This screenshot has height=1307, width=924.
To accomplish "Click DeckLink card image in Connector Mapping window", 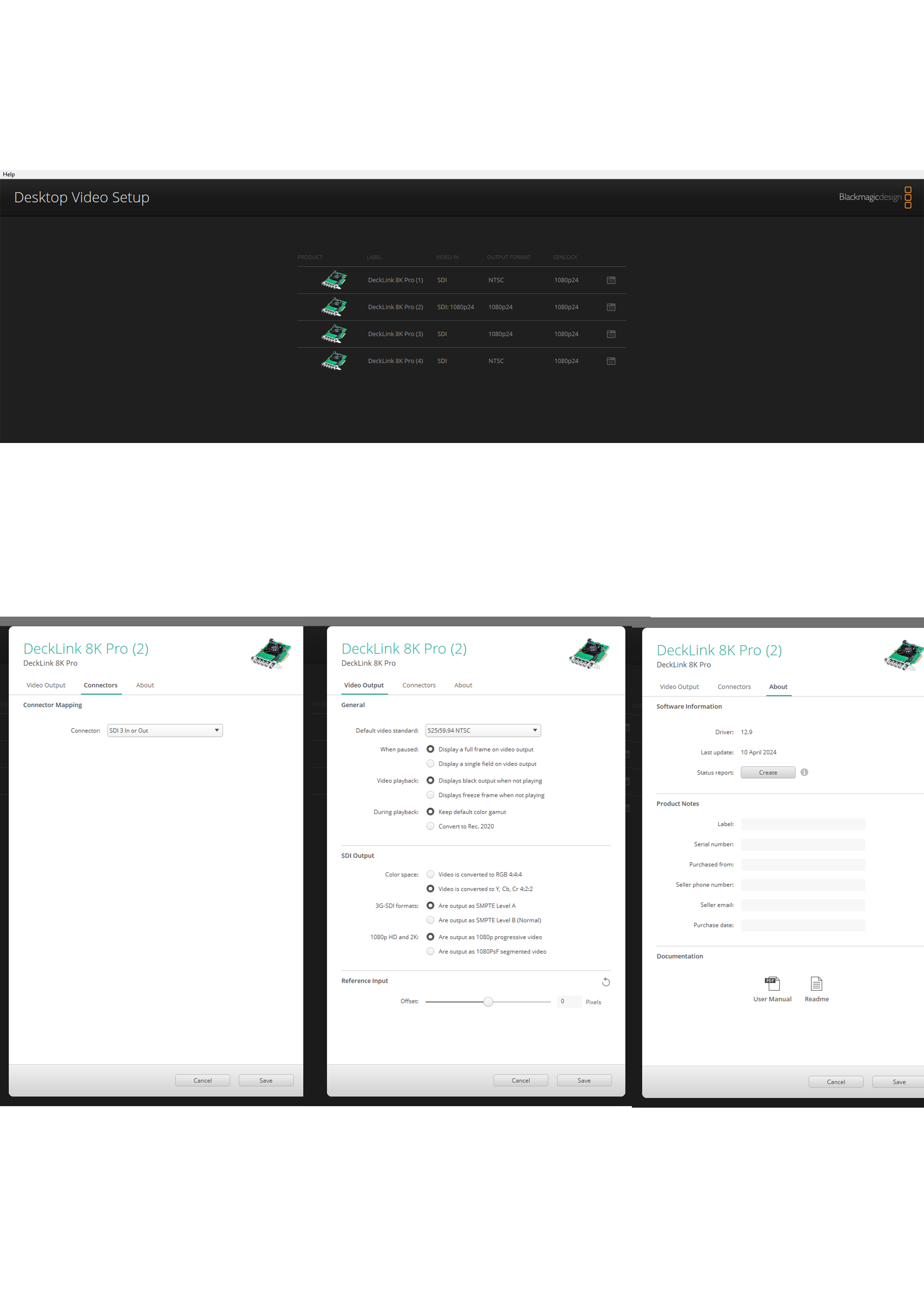I will point(271,653).
